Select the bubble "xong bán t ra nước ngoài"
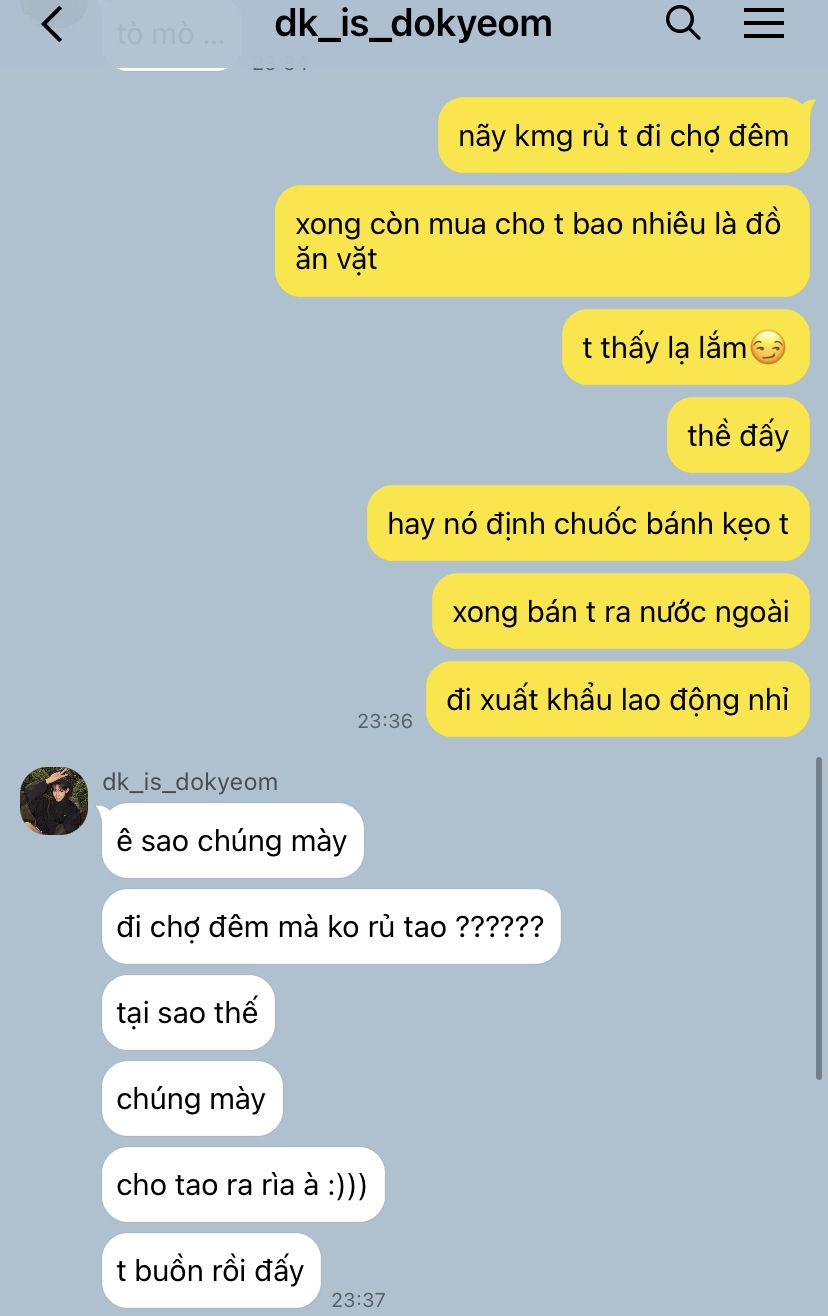828x1316 pixels. click(621, 611)
